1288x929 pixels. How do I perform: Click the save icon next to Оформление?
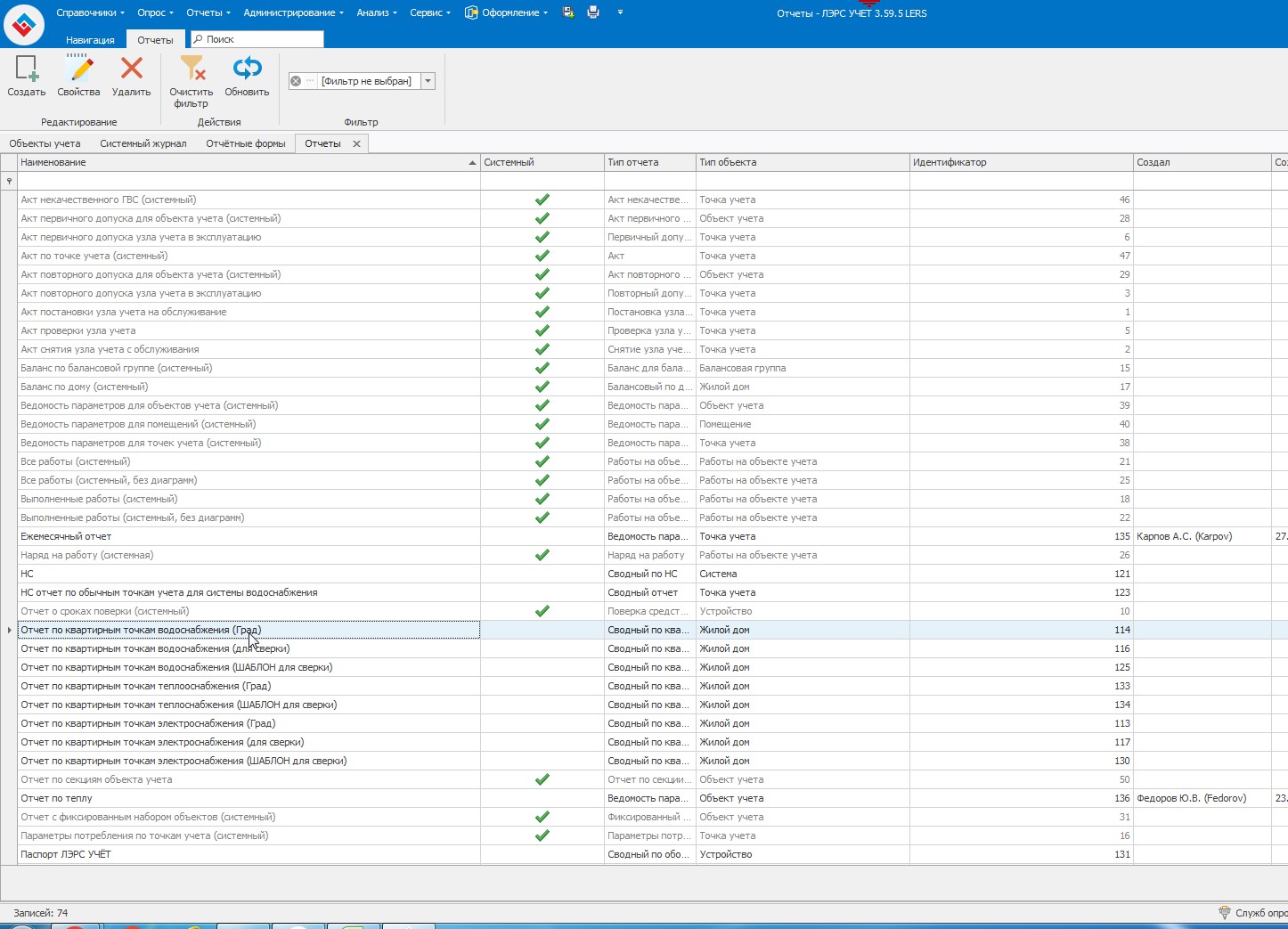click(568, 12)
